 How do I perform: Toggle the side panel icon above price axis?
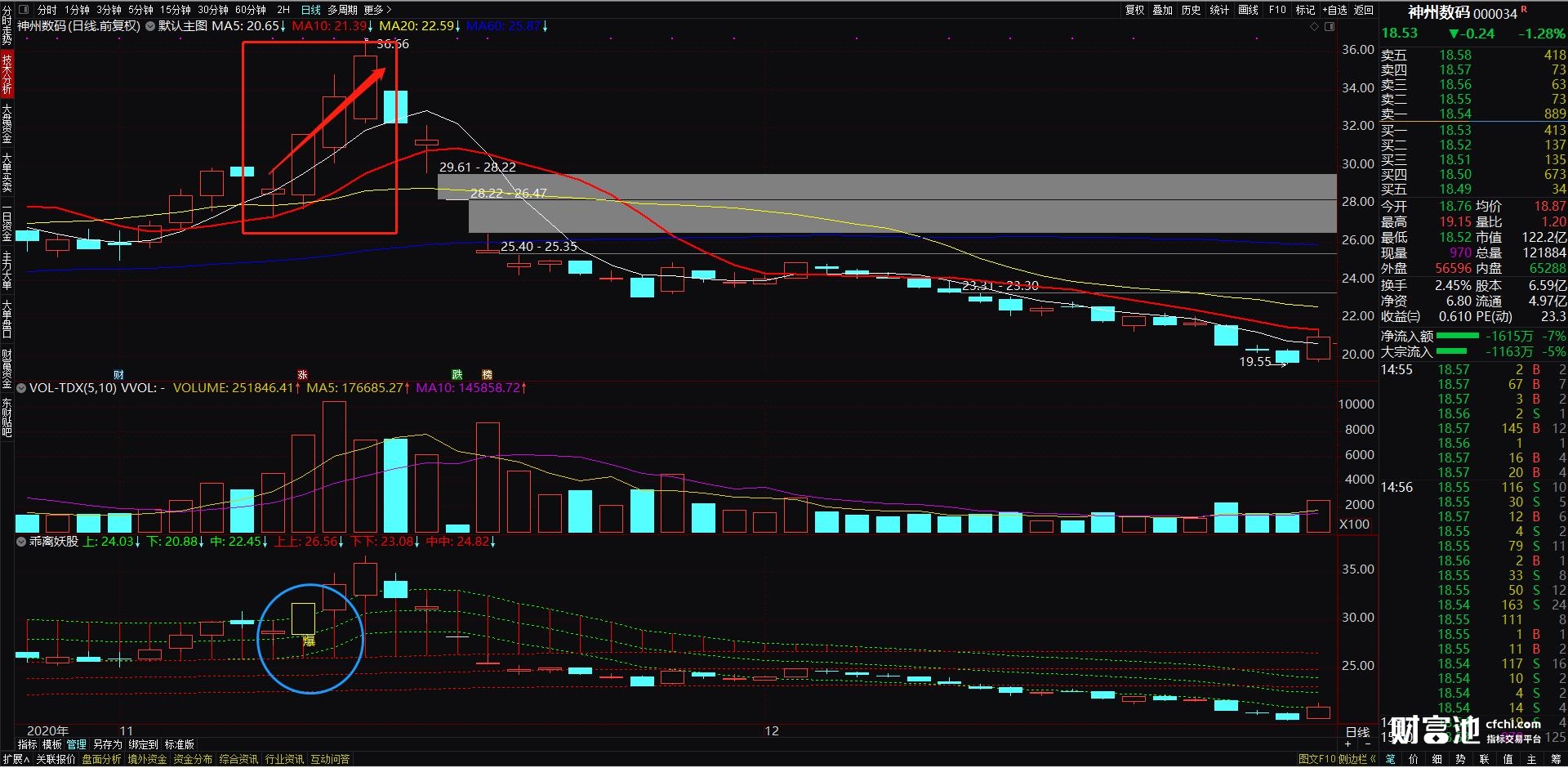(1330, 26)
